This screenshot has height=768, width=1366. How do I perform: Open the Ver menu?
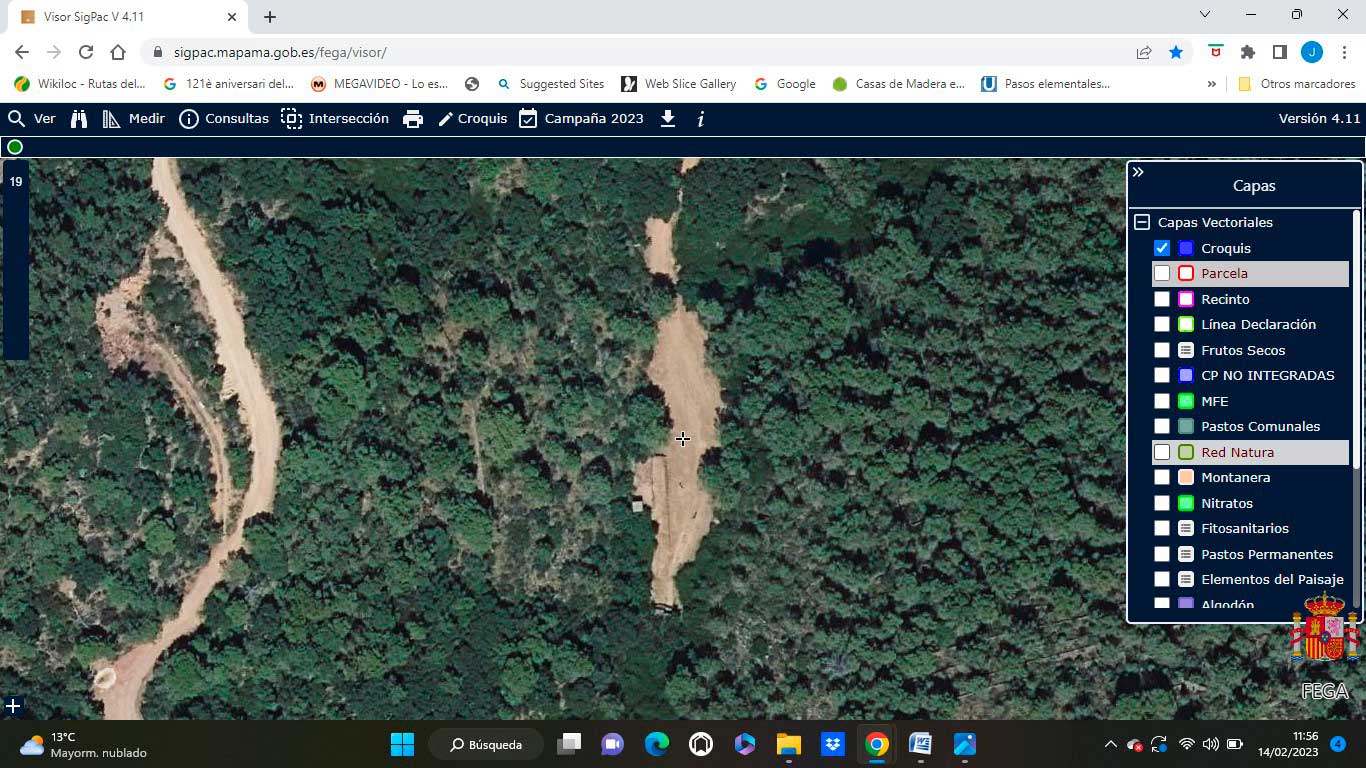click(32, 119)
